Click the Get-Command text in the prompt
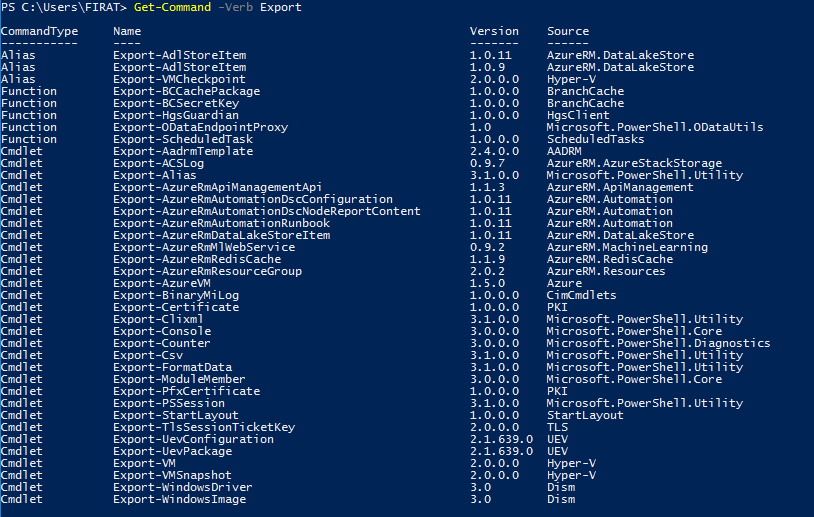Viewport: 814px width, 517px height. 172,7
